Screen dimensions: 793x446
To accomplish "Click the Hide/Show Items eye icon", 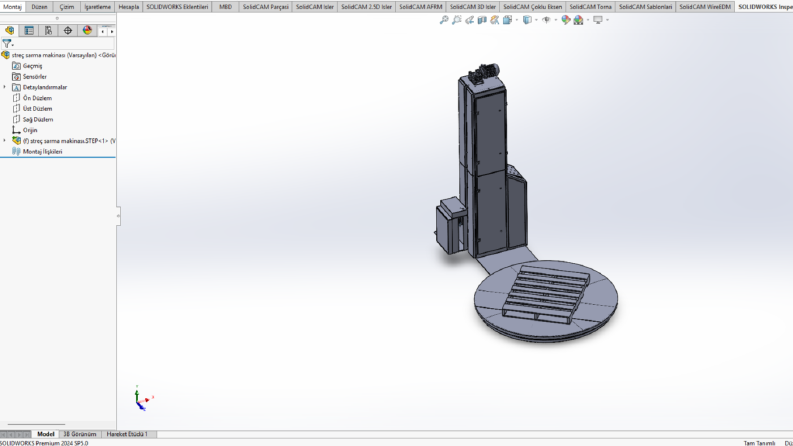I will click(x=546, y=20).
